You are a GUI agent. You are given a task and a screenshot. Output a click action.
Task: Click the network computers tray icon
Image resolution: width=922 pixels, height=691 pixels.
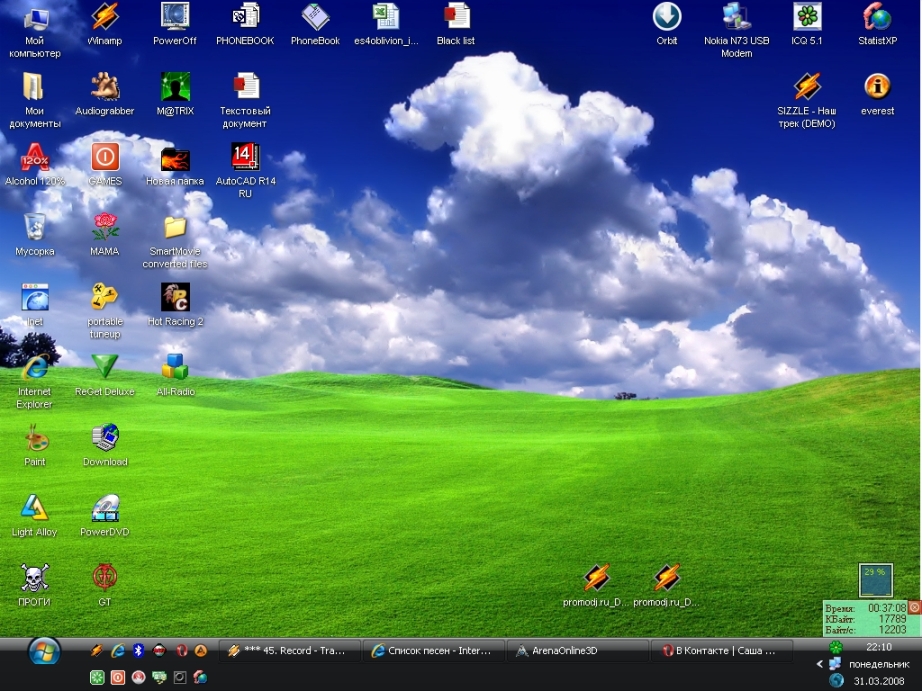click(836, 664)
